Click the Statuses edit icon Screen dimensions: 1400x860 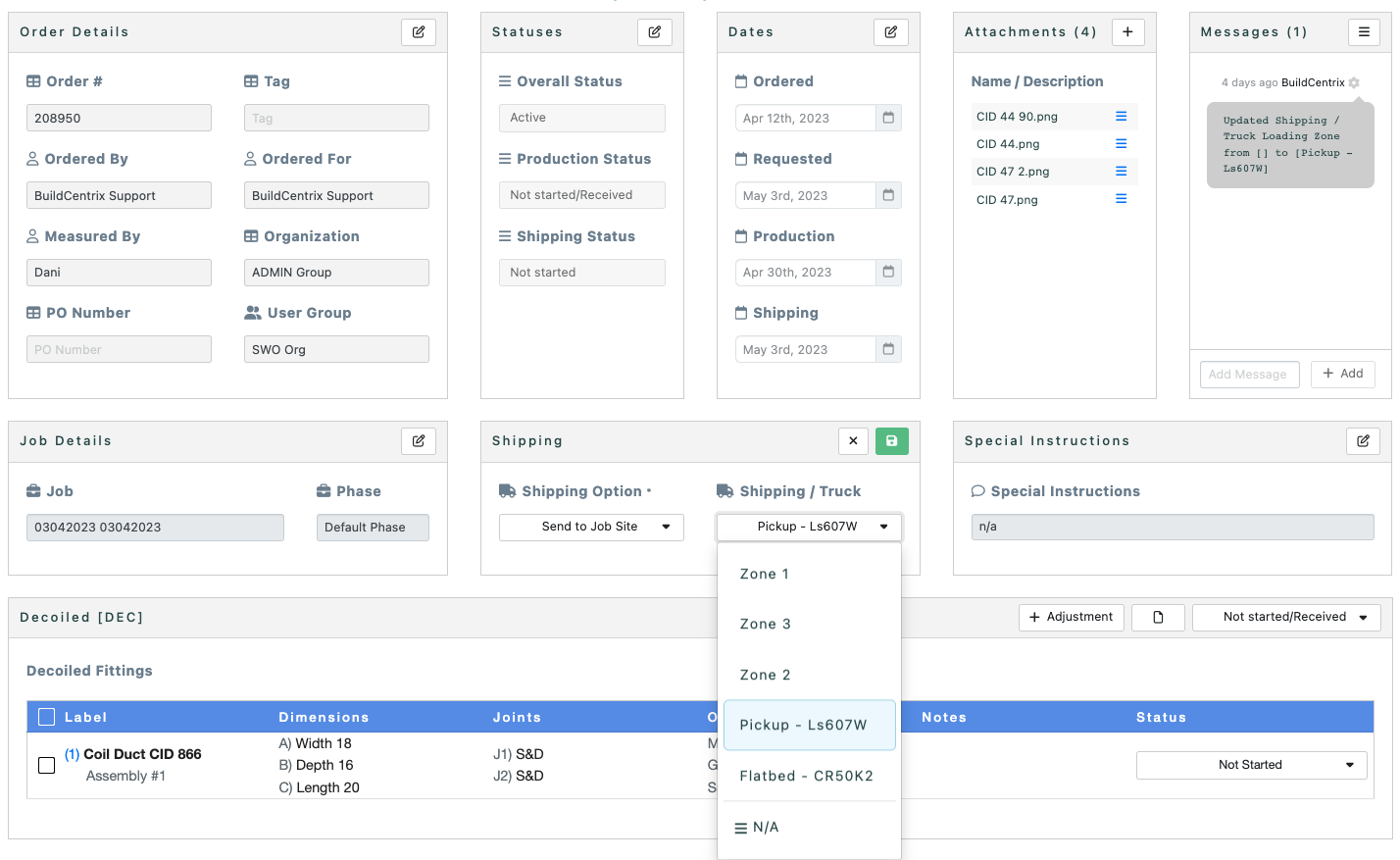coord(655,32)
